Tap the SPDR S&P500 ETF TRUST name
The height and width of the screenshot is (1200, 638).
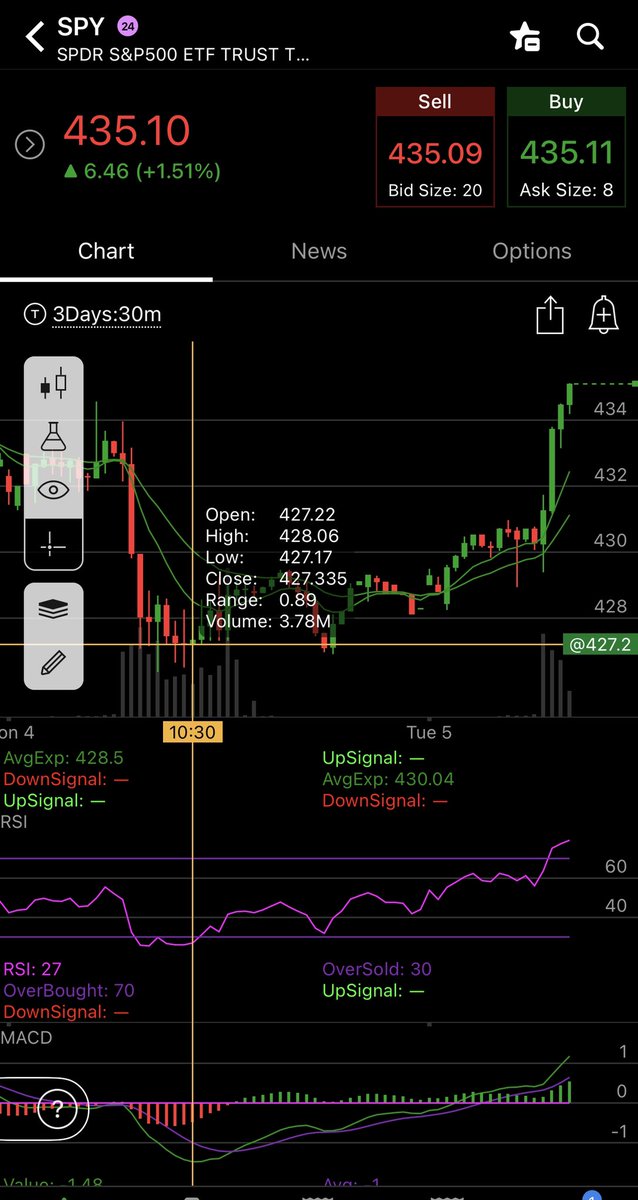(184, 56)
